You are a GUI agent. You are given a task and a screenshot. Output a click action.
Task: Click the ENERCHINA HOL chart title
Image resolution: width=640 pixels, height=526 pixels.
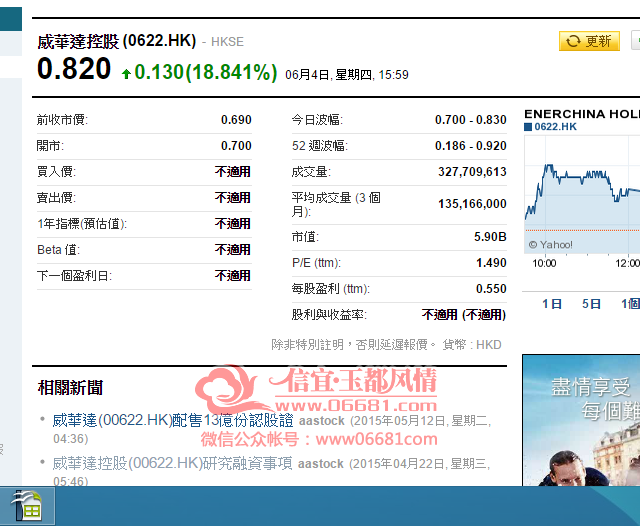tap(582, 114)
